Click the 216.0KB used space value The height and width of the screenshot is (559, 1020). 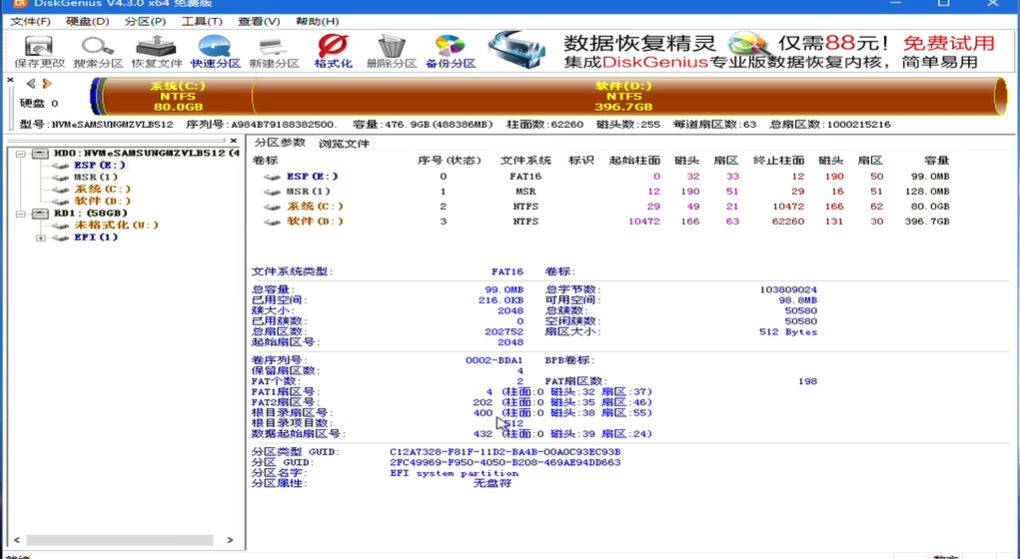[501, 300]
